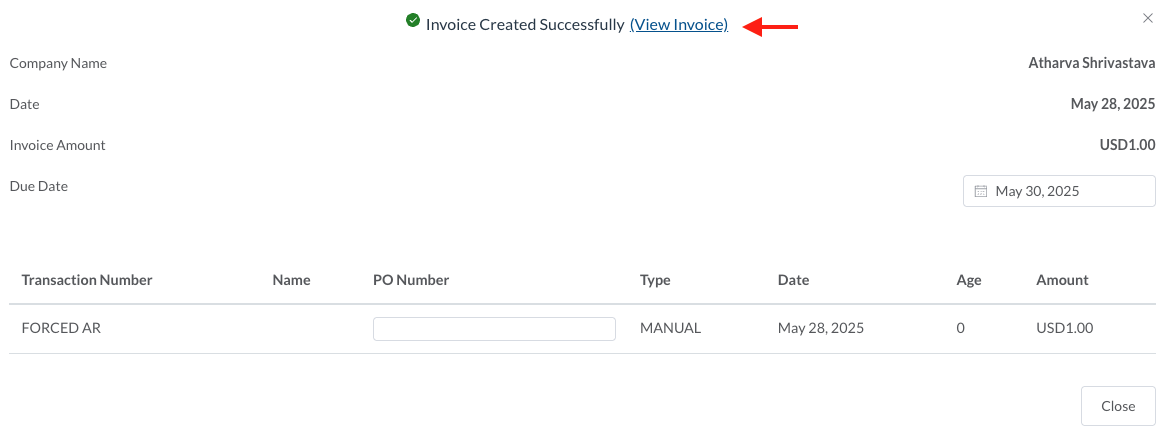Screen dimensions: 1168x434
Task: Click the green success checkmark icon
Action: point(412,20)
